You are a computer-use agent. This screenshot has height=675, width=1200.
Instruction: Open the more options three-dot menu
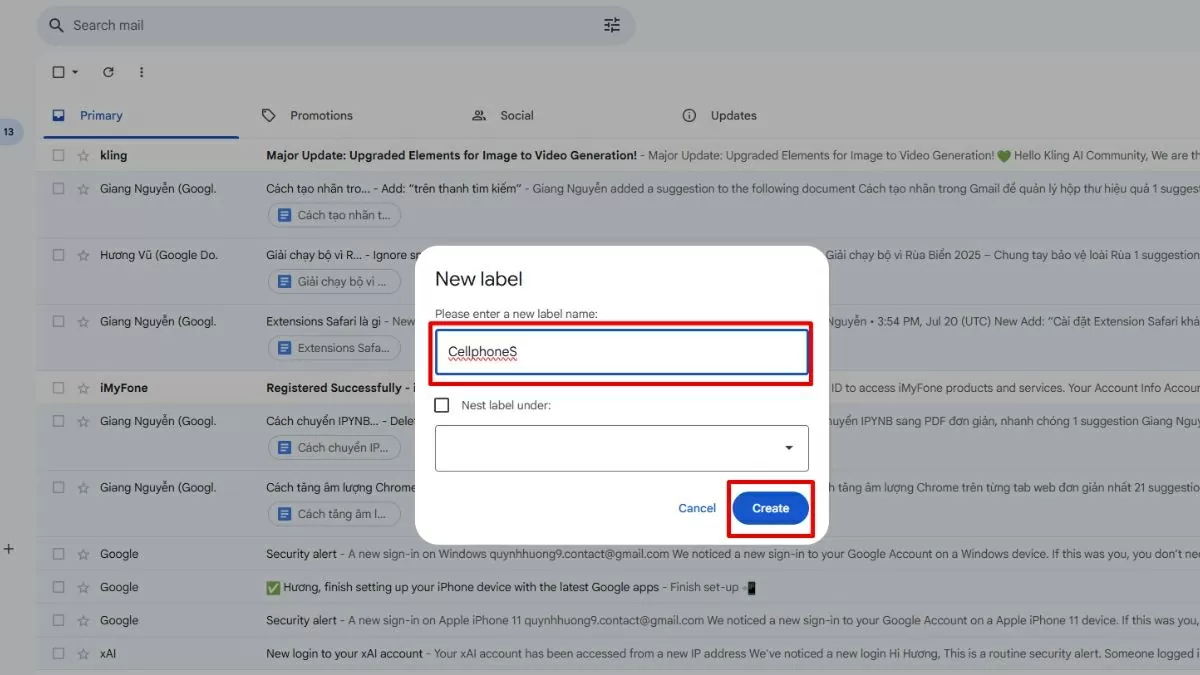point(141,72)
